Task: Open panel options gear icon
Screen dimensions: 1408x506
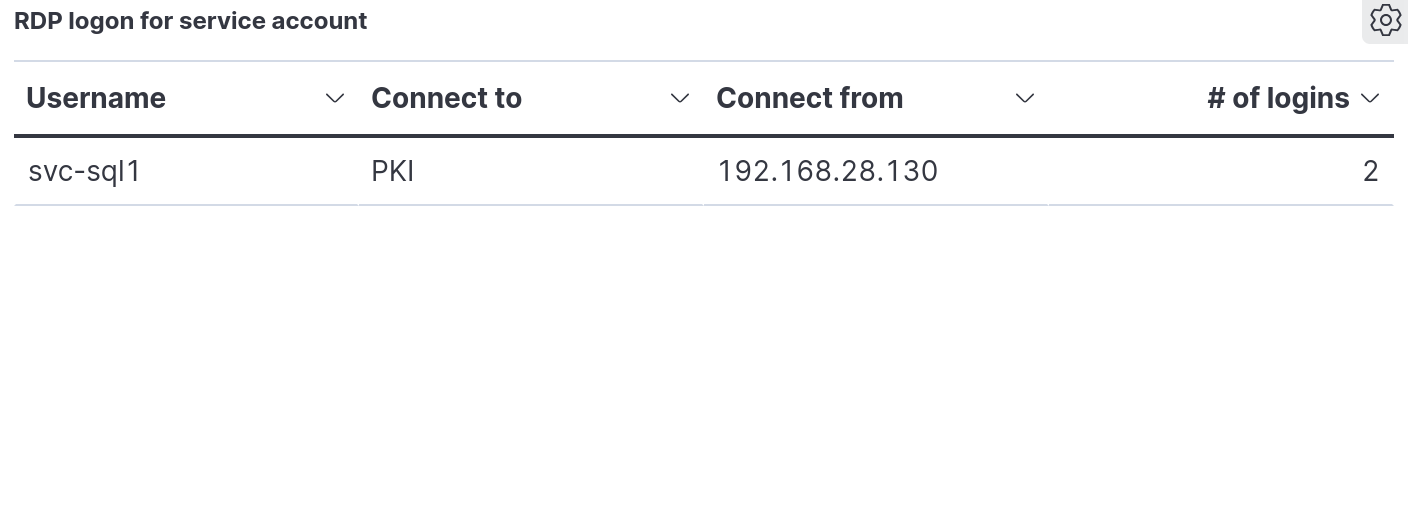Action: click(x=1385, y=20)
